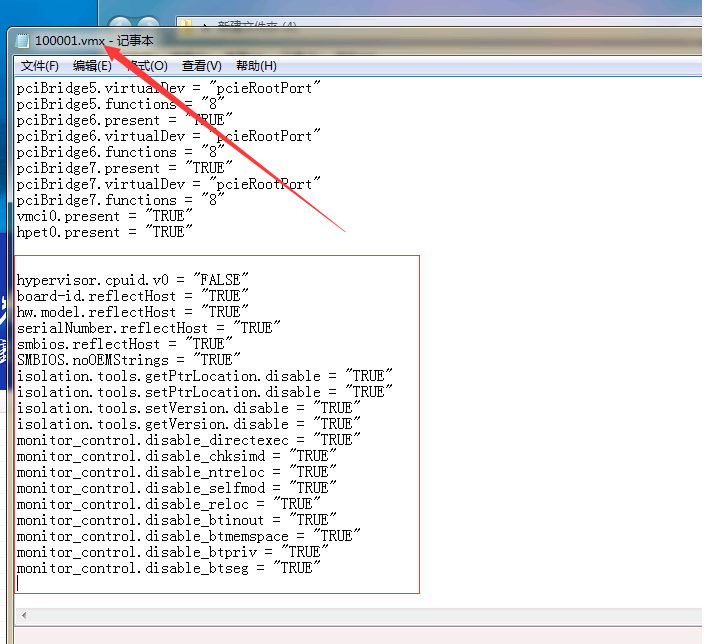This screenshot has width=721, height=644.
Task: Open the 帮助(H) menu
Action: [256, 66]
